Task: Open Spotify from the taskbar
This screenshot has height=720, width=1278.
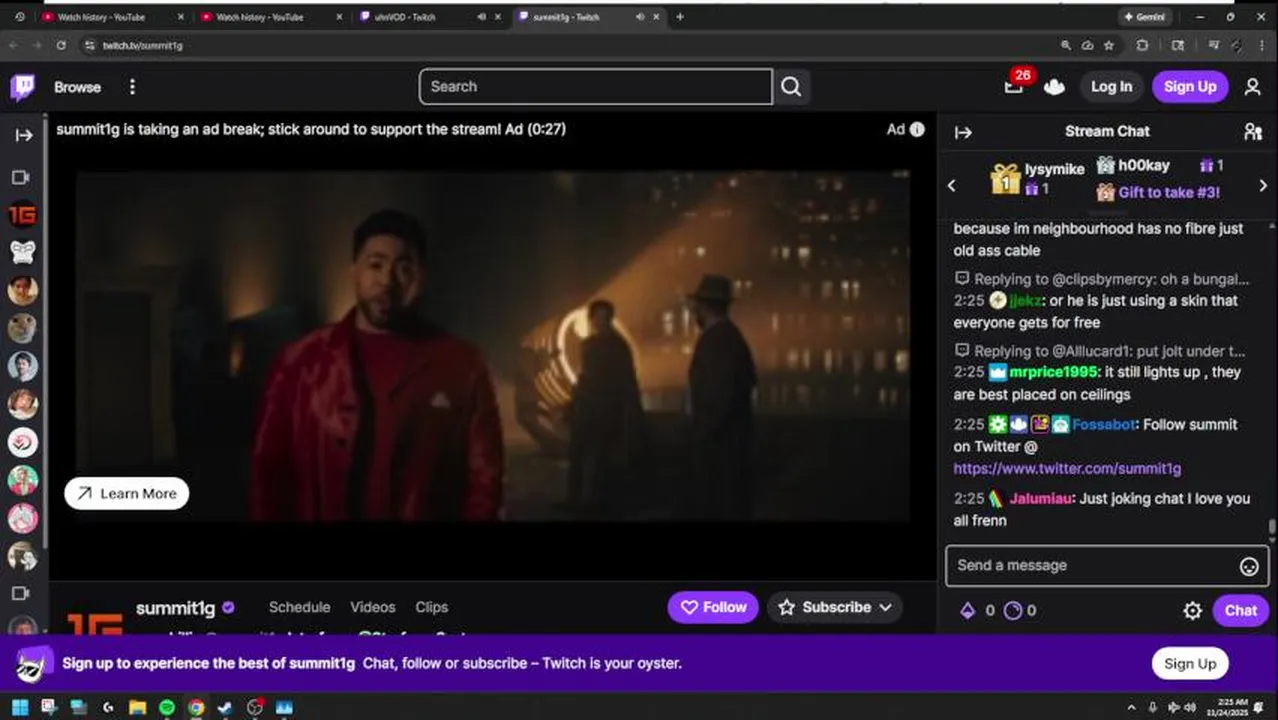Action: pos(167,708)
